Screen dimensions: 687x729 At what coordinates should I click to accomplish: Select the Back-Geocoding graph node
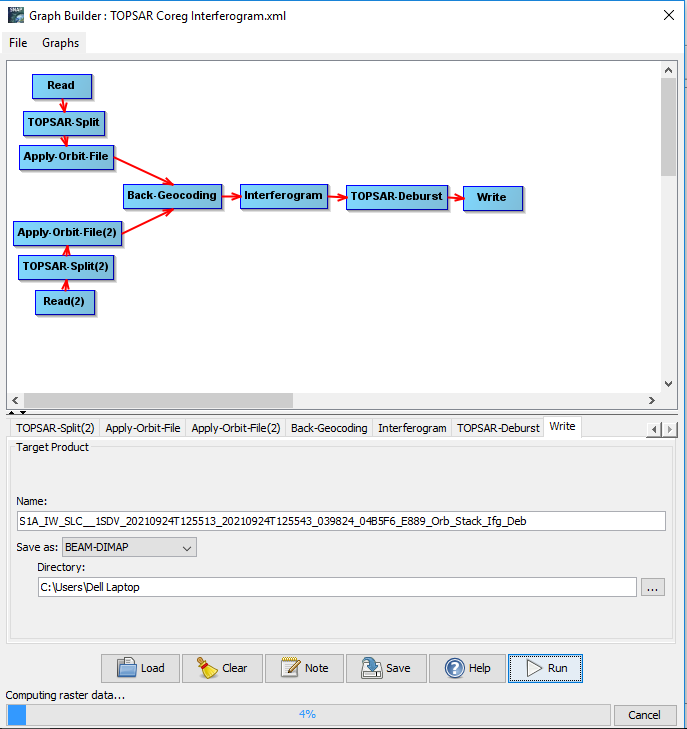[172, 196]
